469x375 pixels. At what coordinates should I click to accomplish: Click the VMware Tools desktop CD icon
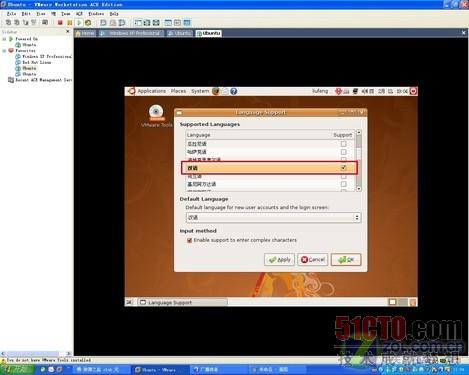pyautogui.click(x=156, y=112)
